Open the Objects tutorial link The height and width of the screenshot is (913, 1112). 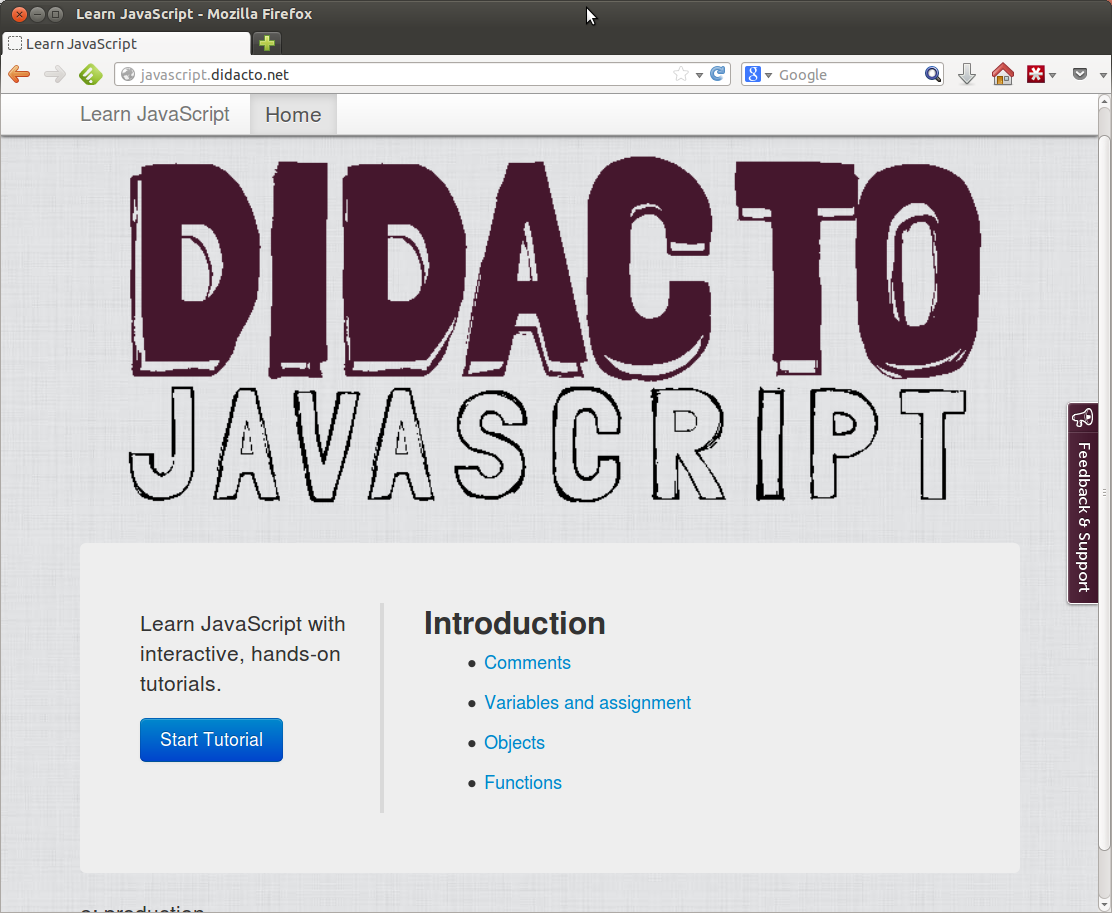coord(514,743)
